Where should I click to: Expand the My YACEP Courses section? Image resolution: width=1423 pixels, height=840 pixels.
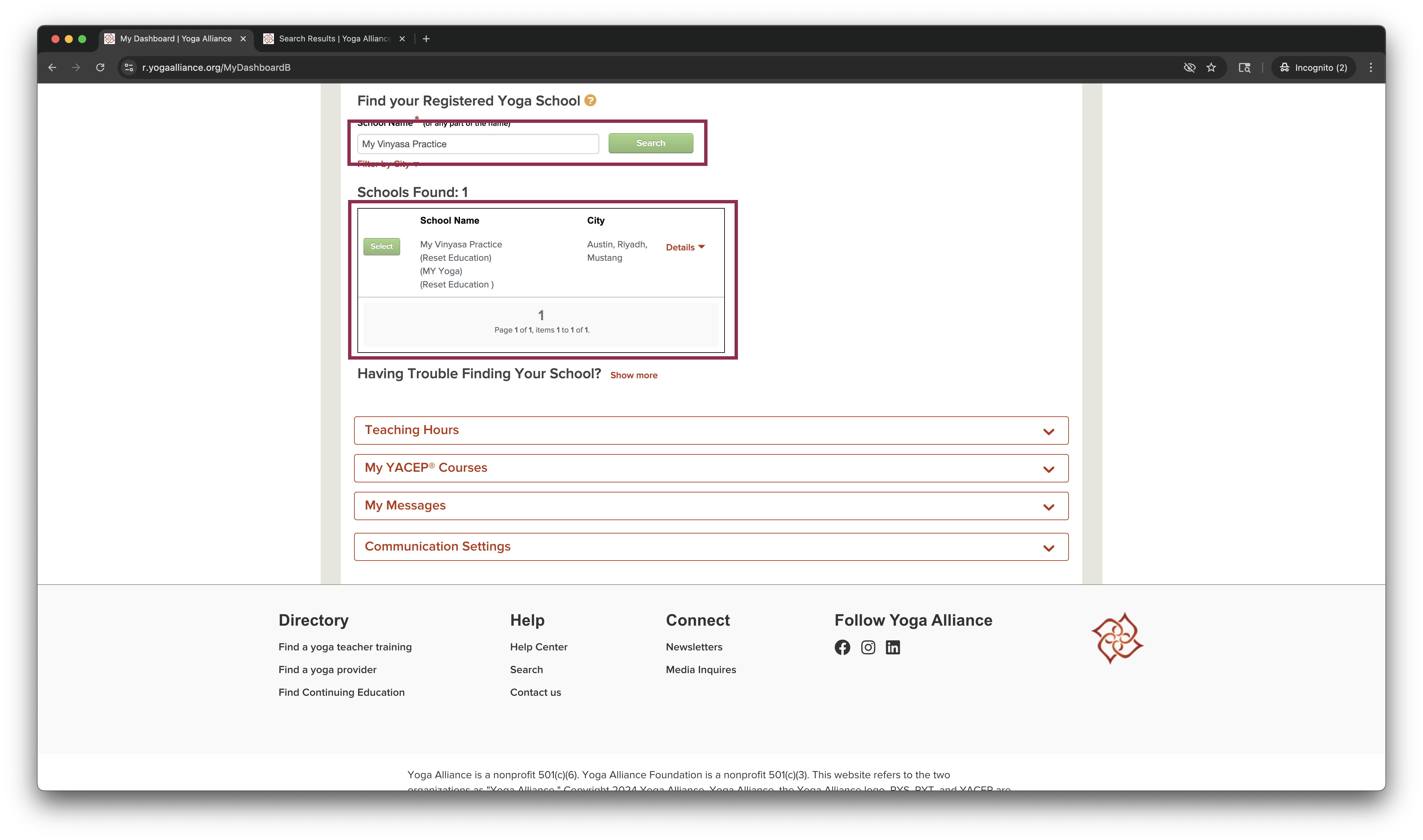[x=711, y=468]
